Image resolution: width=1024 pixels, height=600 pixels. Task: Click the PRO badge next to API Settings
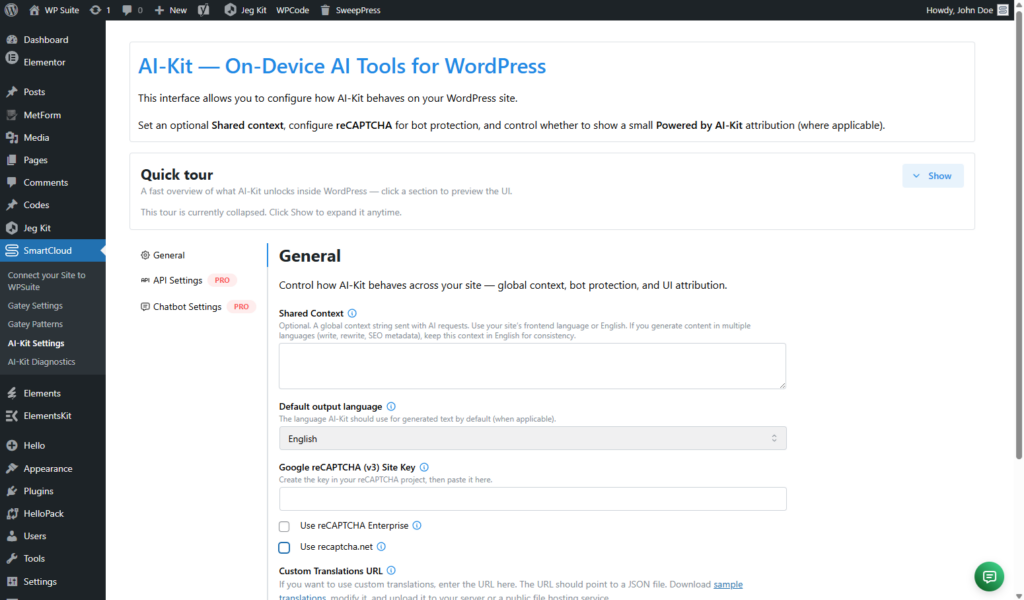pyautogui.click(x=222, y=280)
